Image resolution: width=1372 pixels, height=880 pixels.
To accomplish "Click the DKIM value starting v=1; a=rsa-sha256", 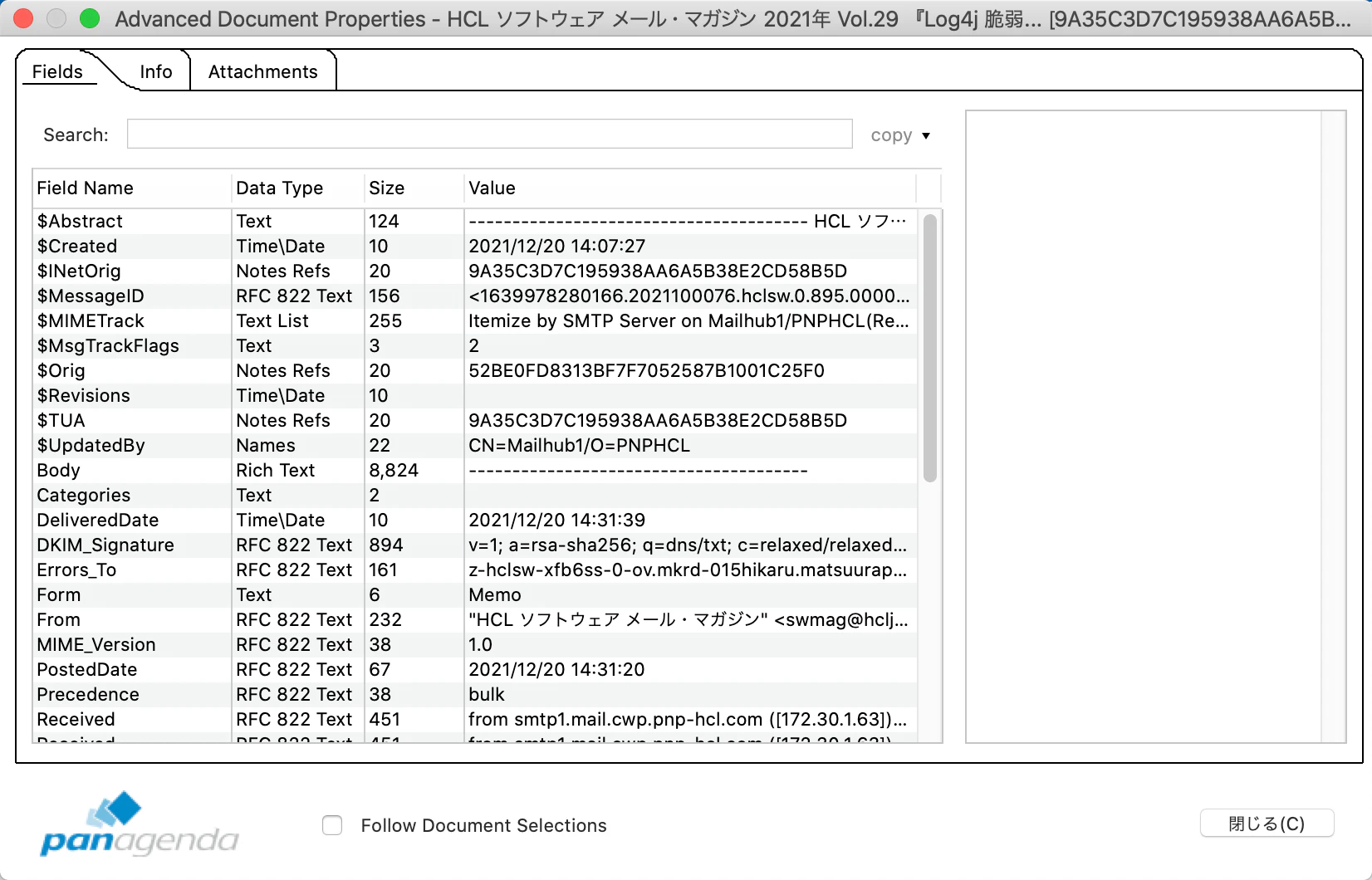I will point(688,545).
